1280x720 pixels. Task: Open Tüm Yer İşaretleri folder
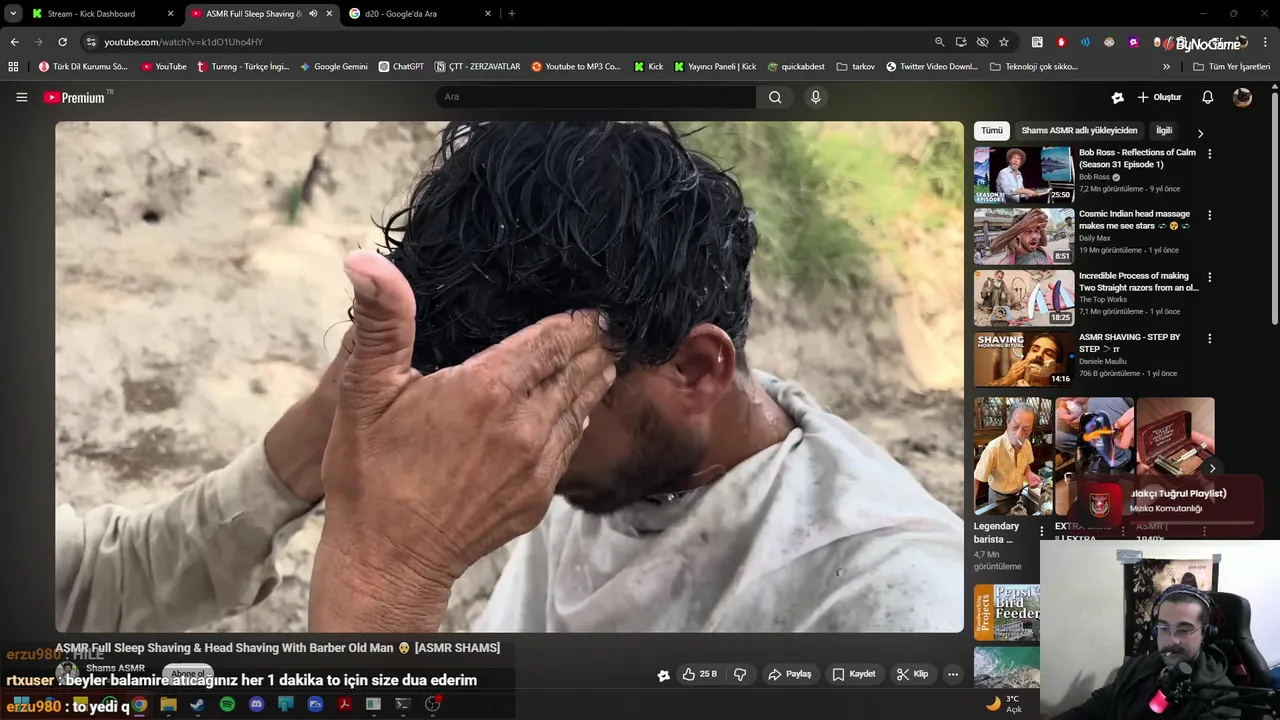coord(1231,67)
